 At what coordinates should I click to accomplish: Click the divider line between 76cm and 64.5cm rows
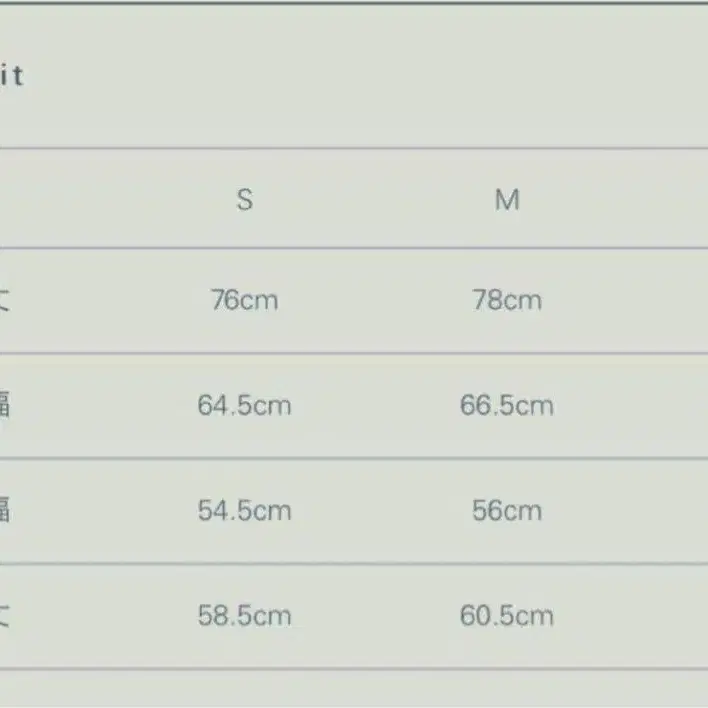354,353
